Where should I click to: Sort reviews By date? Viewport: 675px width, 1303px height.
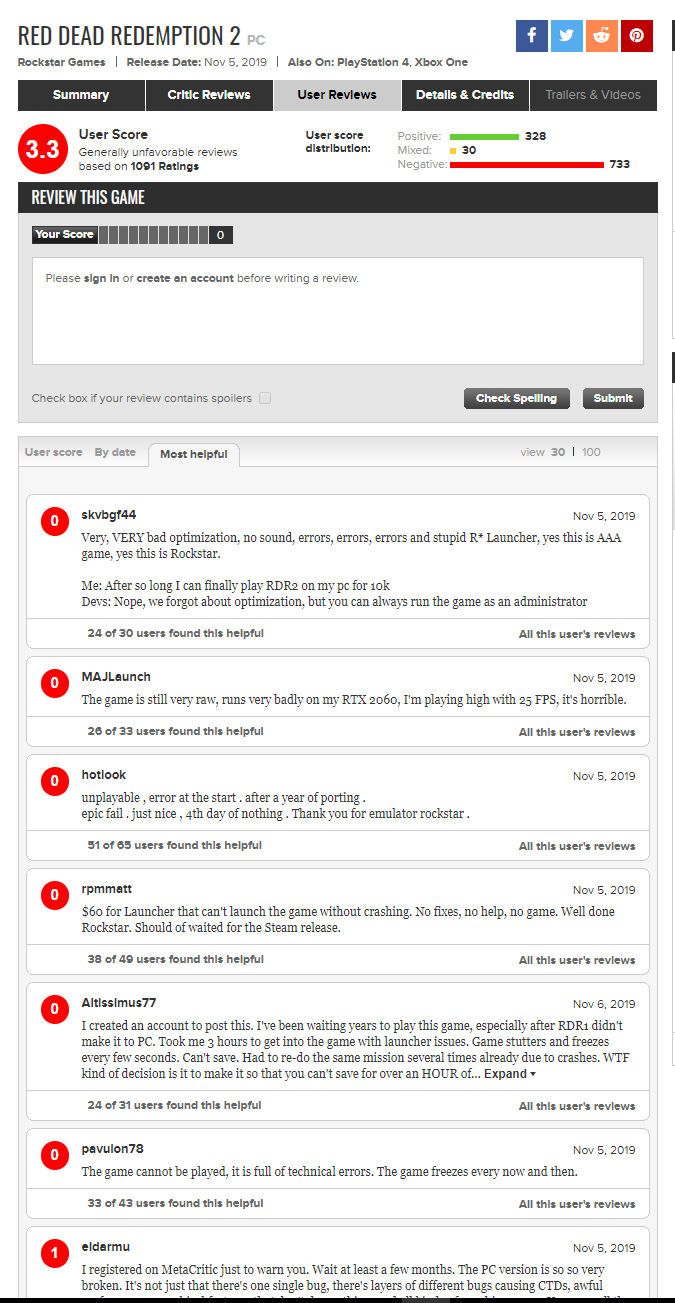[115, 452]
